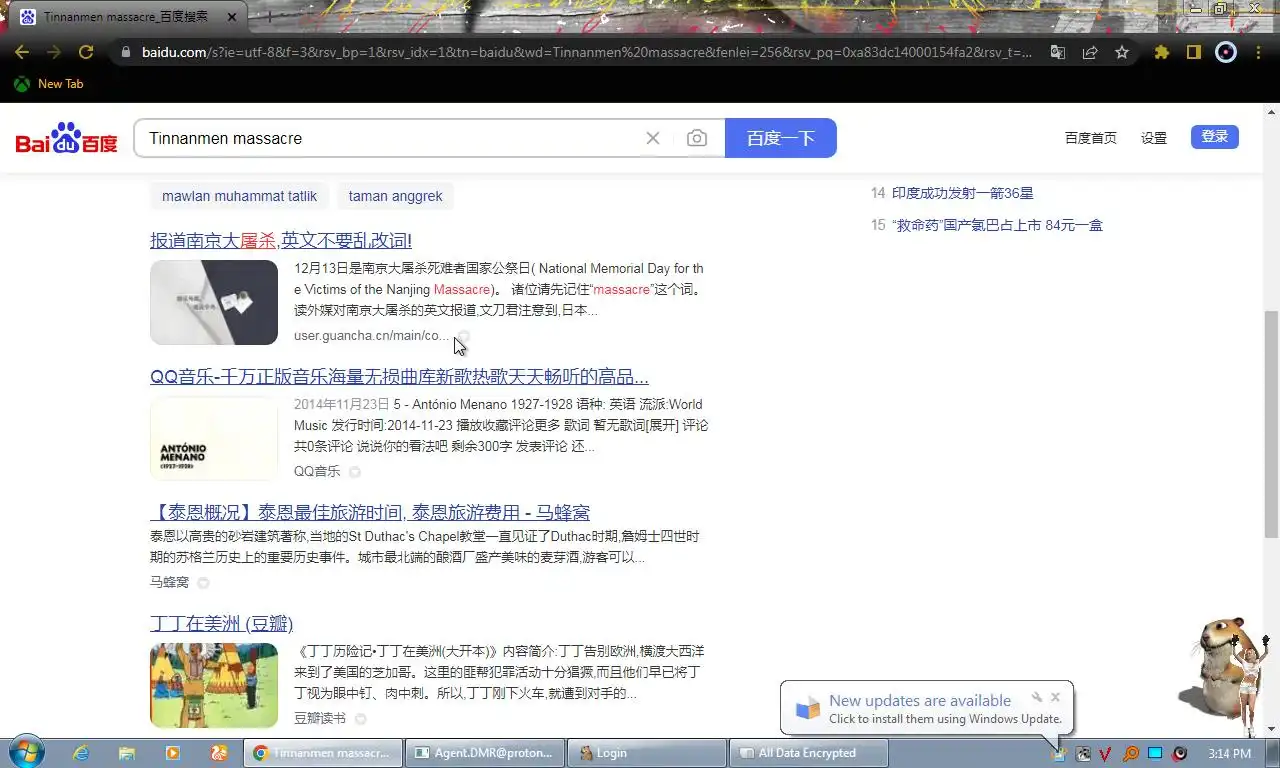Viewport: 1280px width, 768px height.
Task: Select suggestion mawlan muhammat tatlik
Action: click(240, 196)
